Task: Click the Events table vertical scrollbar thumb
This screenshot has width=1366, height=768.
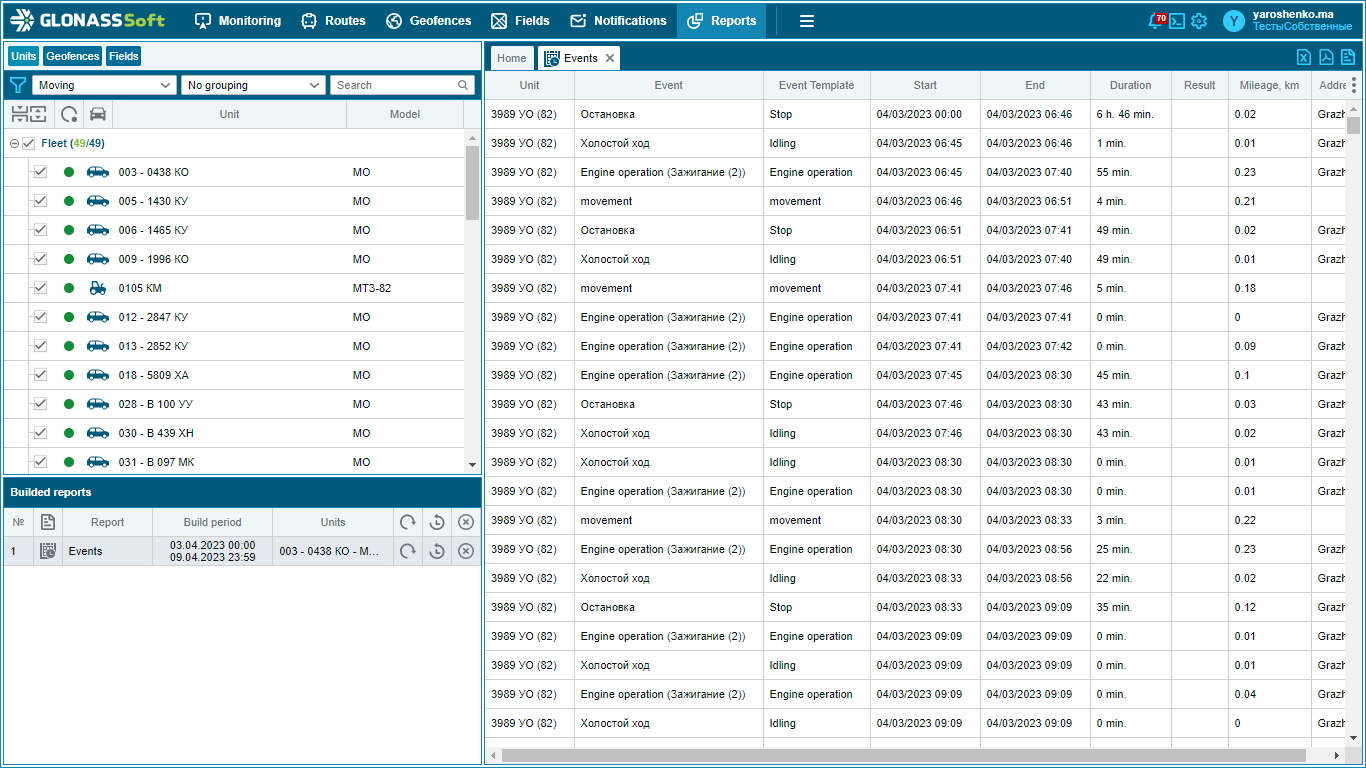Action: [1354, 125]
